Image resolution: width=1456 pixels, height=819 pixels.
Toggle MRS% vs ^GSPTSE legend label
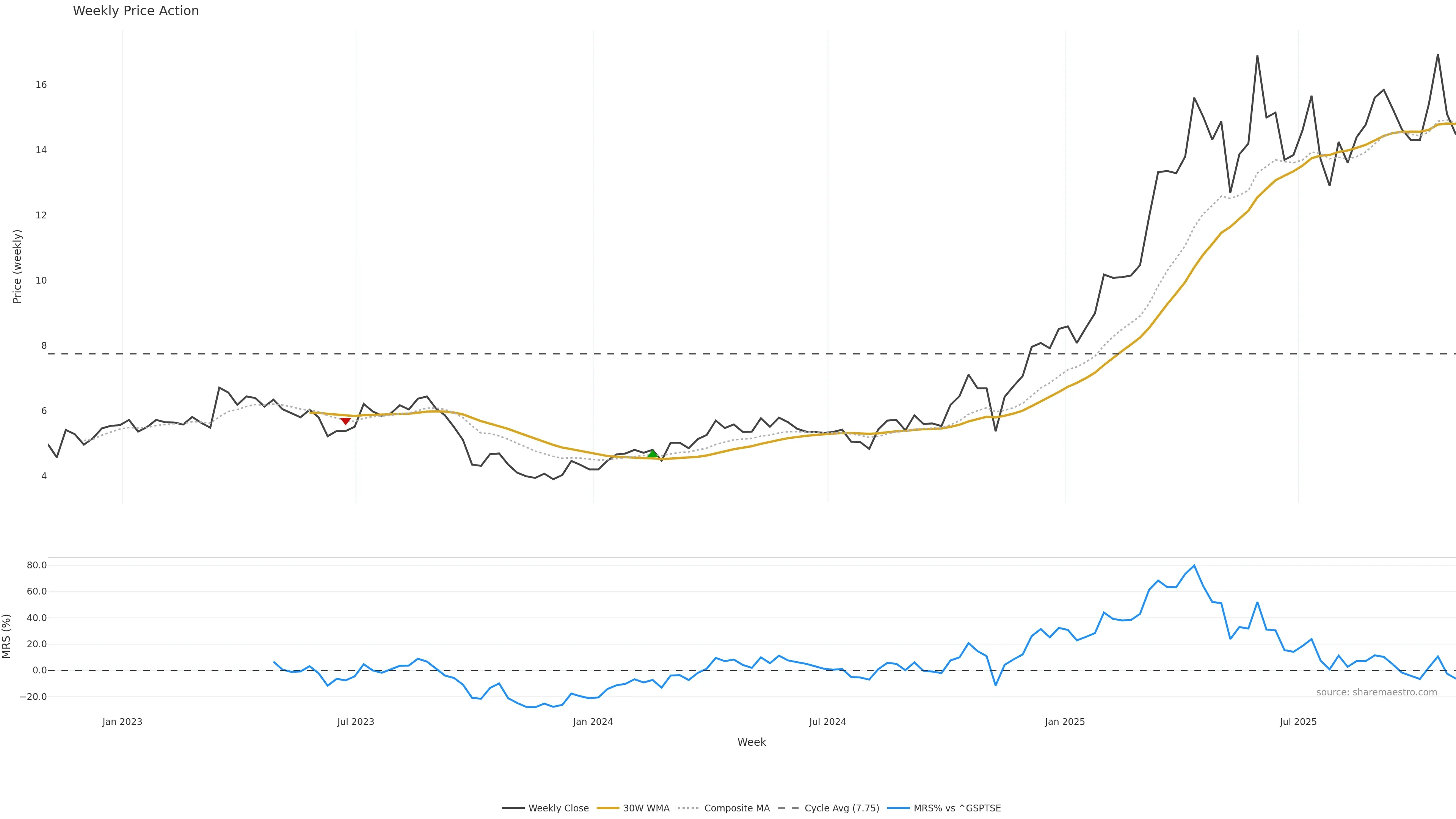[x=957, y=808]
